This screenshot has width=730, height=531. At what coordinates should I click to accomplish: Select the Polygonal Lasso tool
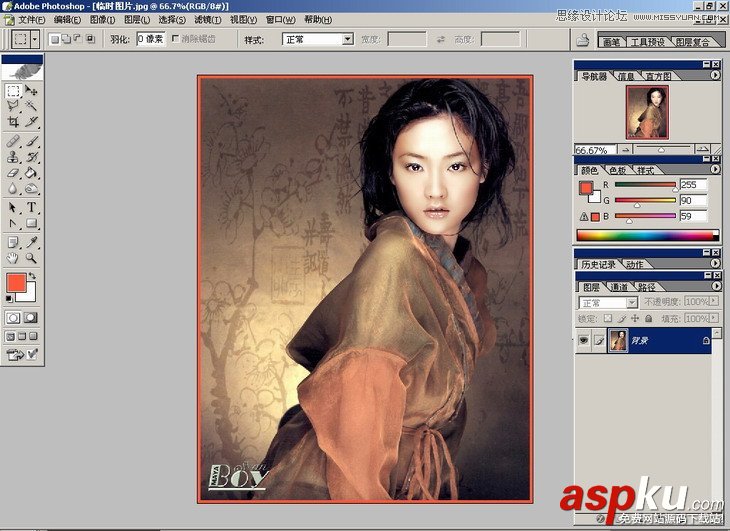pyautogui.click(x=13, y=106)
